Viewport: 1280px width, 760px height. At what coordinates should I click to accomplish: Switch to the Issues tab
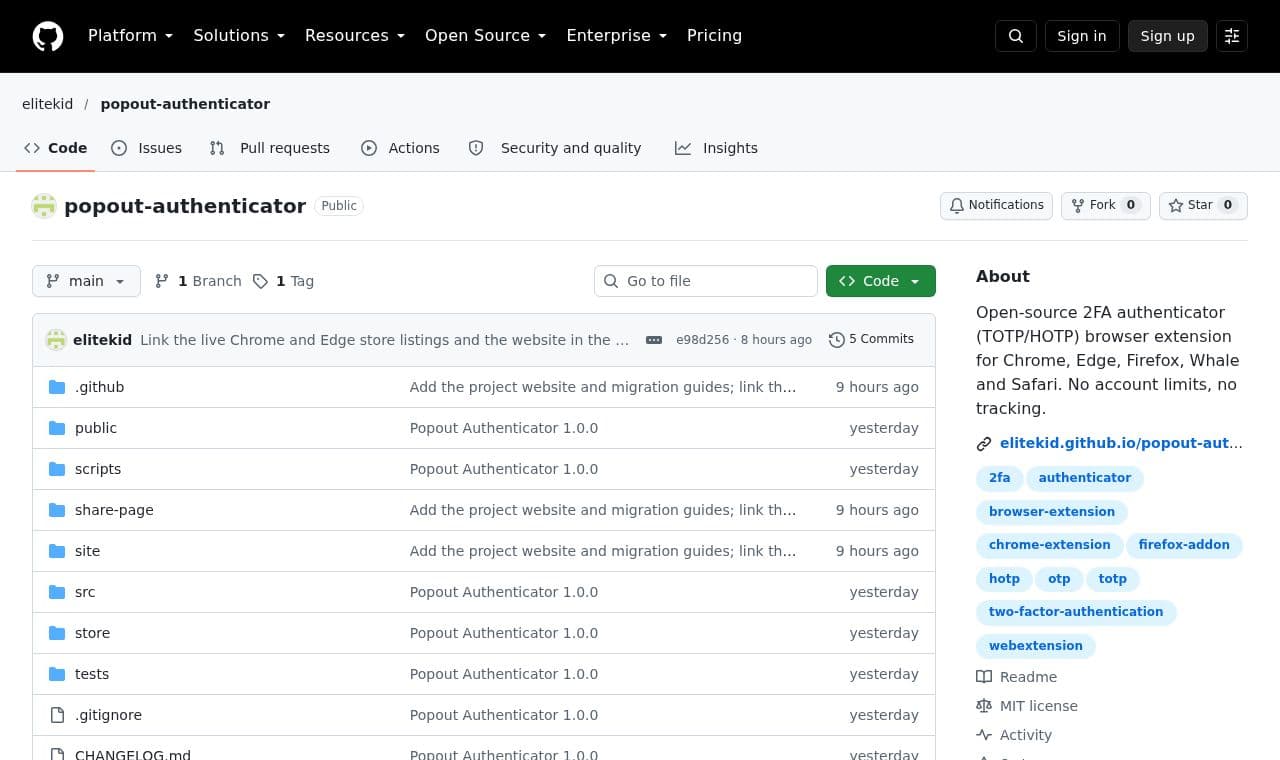(x=147, y=148)
